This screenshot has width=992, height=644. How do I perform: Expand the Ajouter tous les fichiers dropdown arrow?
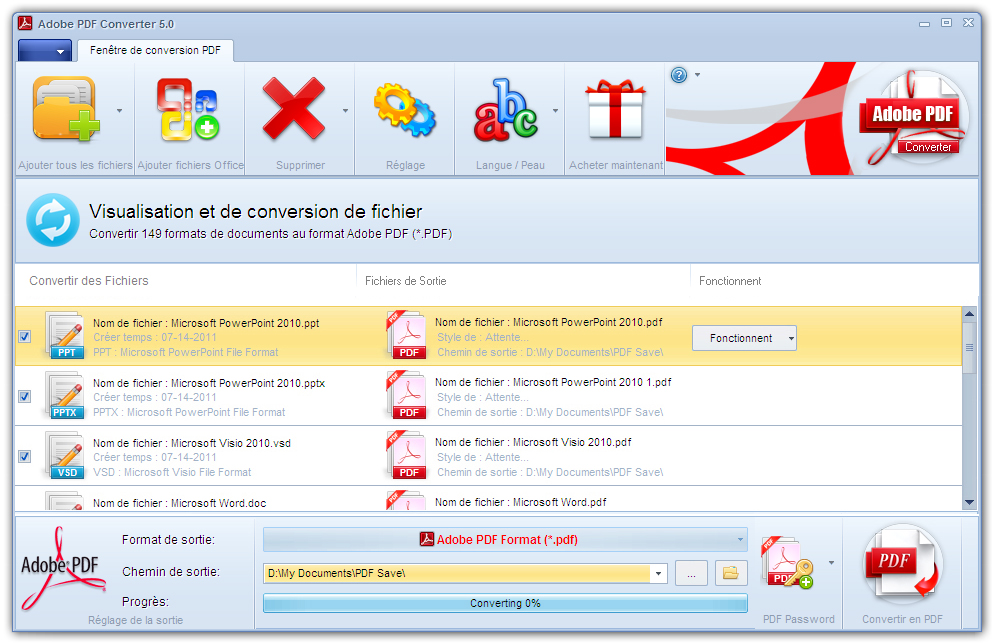pyautogui.click(x=120, y=111)
